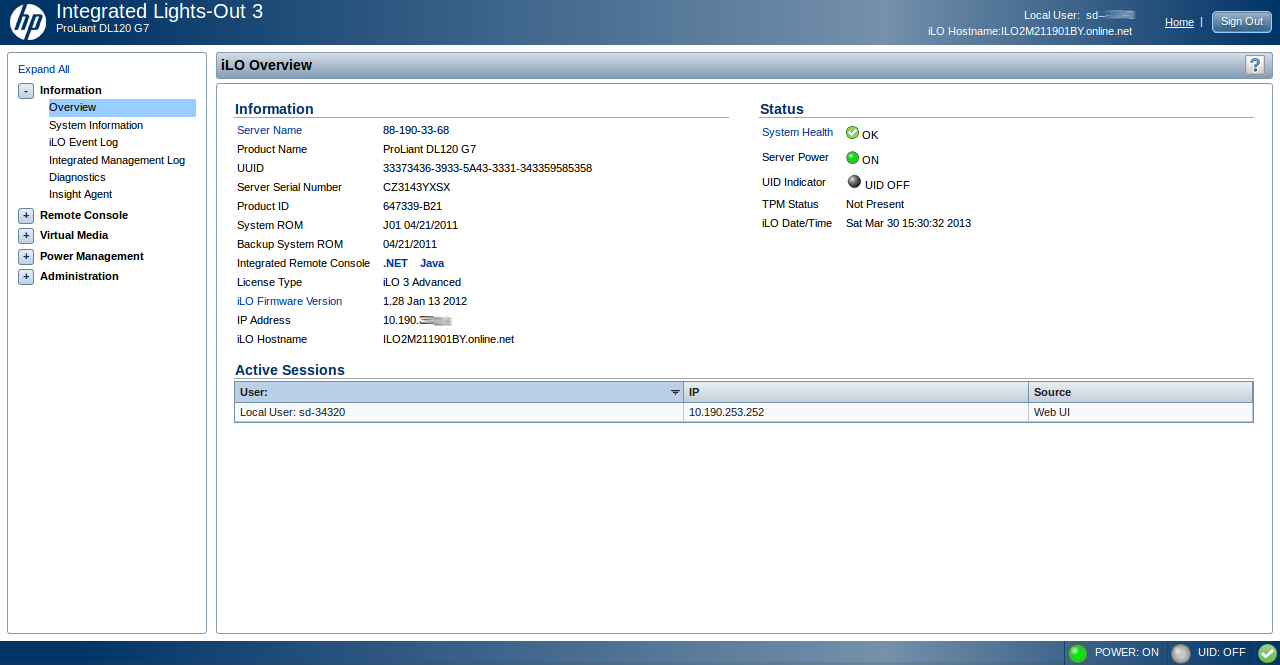Click the Expand All link

click(44, 69)
